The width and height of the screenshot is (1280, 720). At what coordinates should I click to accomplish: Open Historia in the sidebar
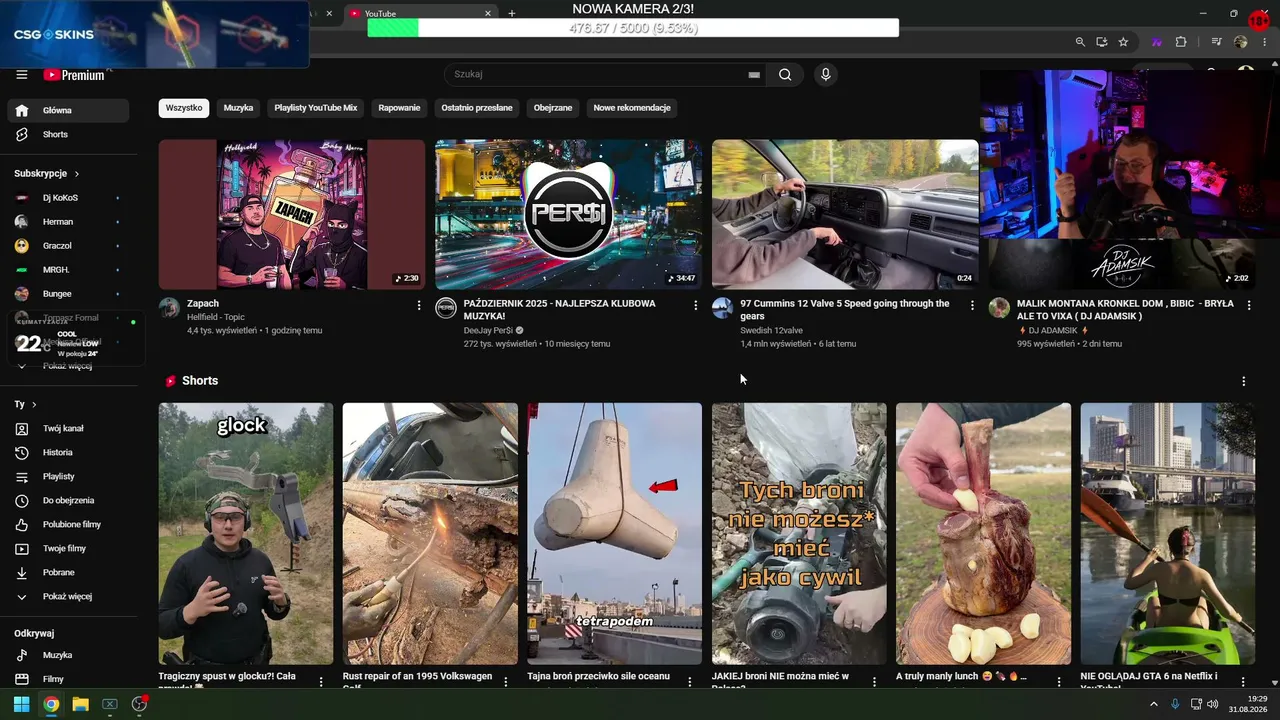pyautogui.click(x=68, y=453)
